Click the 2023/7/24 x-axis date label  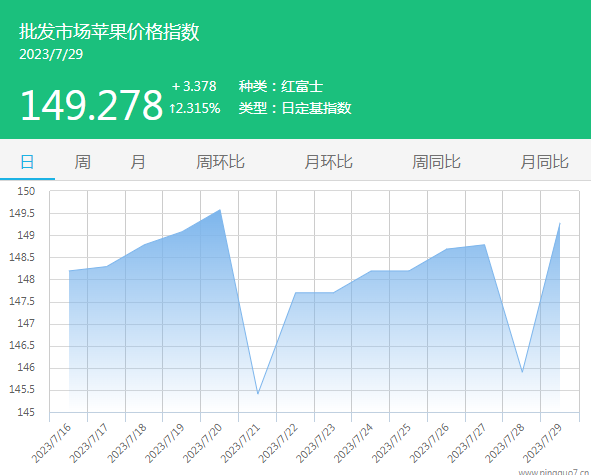(x=353, y=443)
